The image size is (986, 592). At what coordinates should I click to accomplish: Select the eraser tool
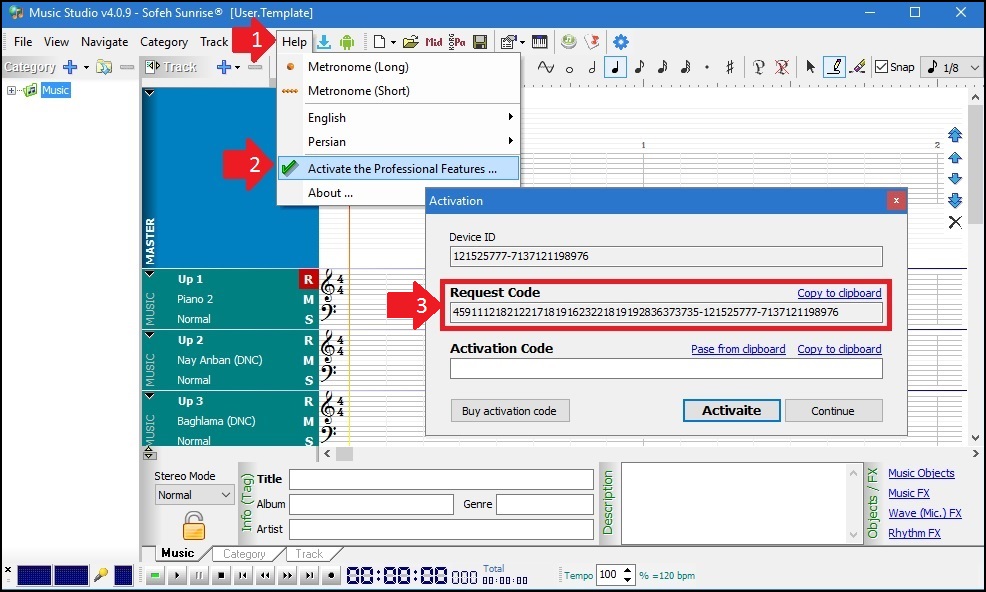[x=857, y=67]
